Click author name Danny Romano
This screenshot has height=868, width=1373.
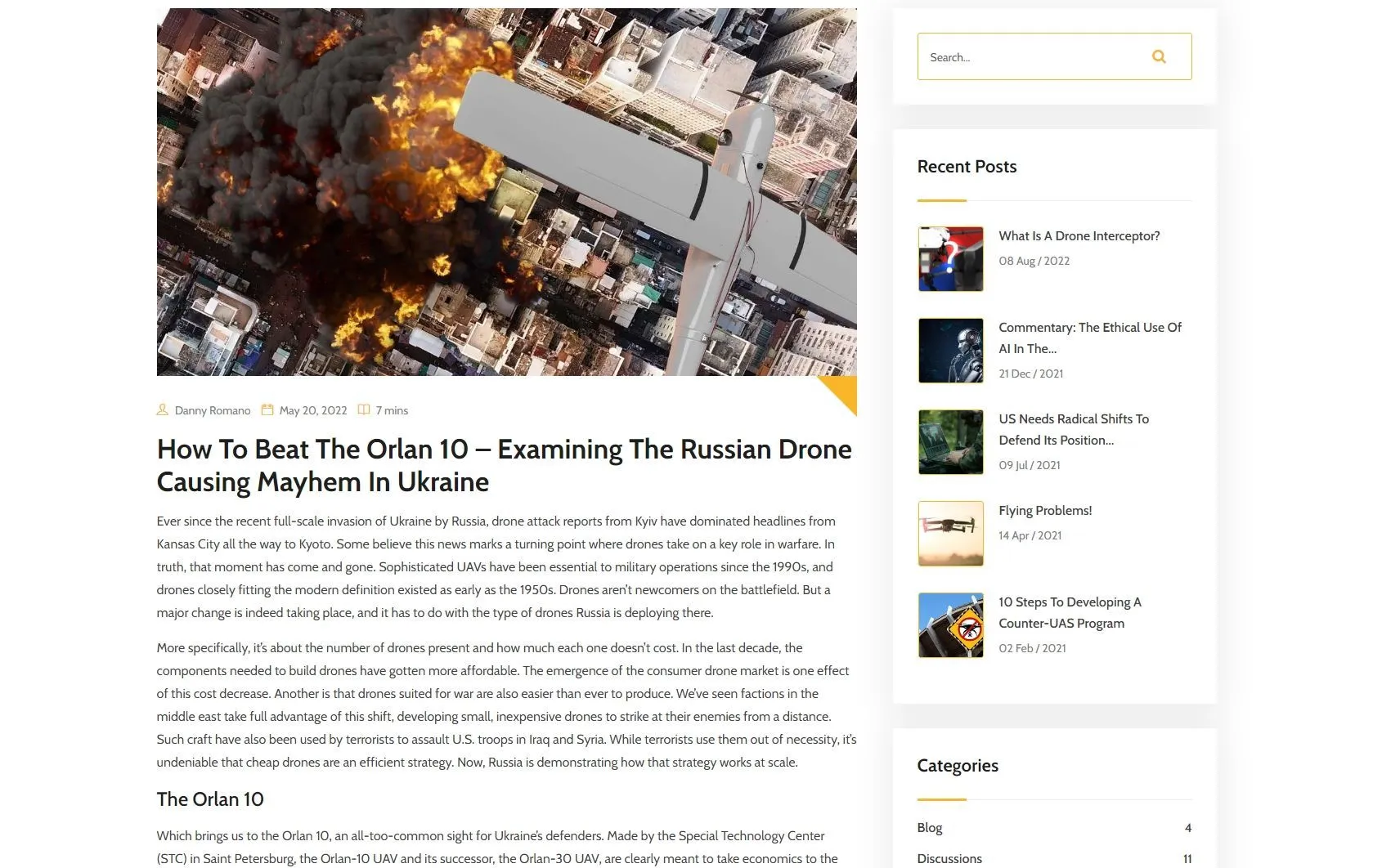[x=213, y=411]
